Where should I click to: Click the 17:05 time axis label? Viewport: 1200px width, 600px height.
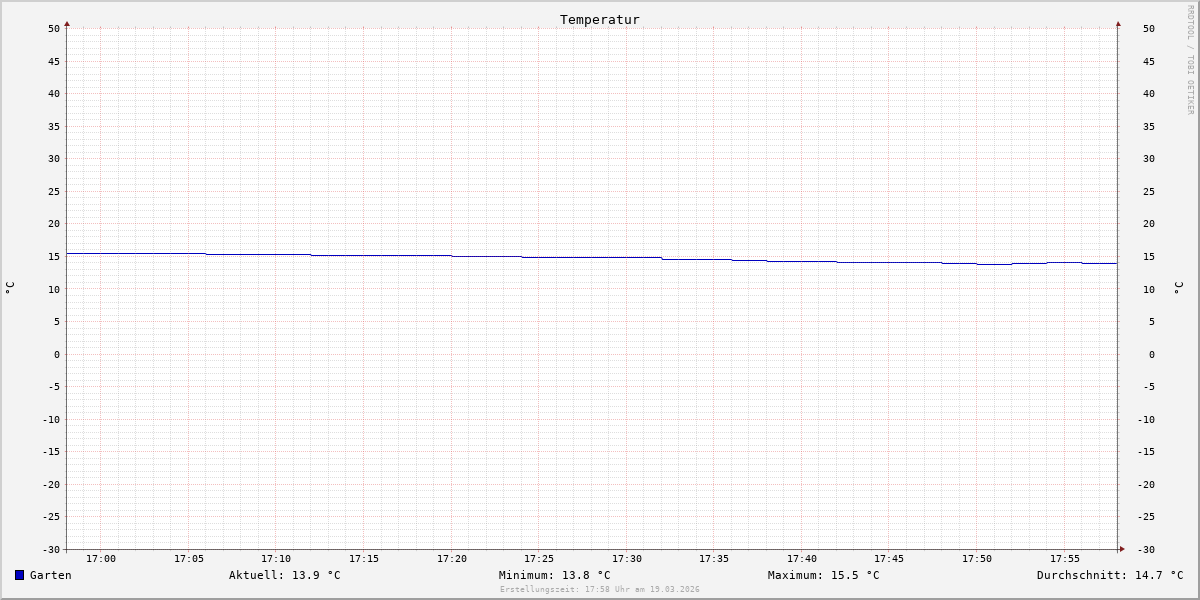tap(189, 559)
